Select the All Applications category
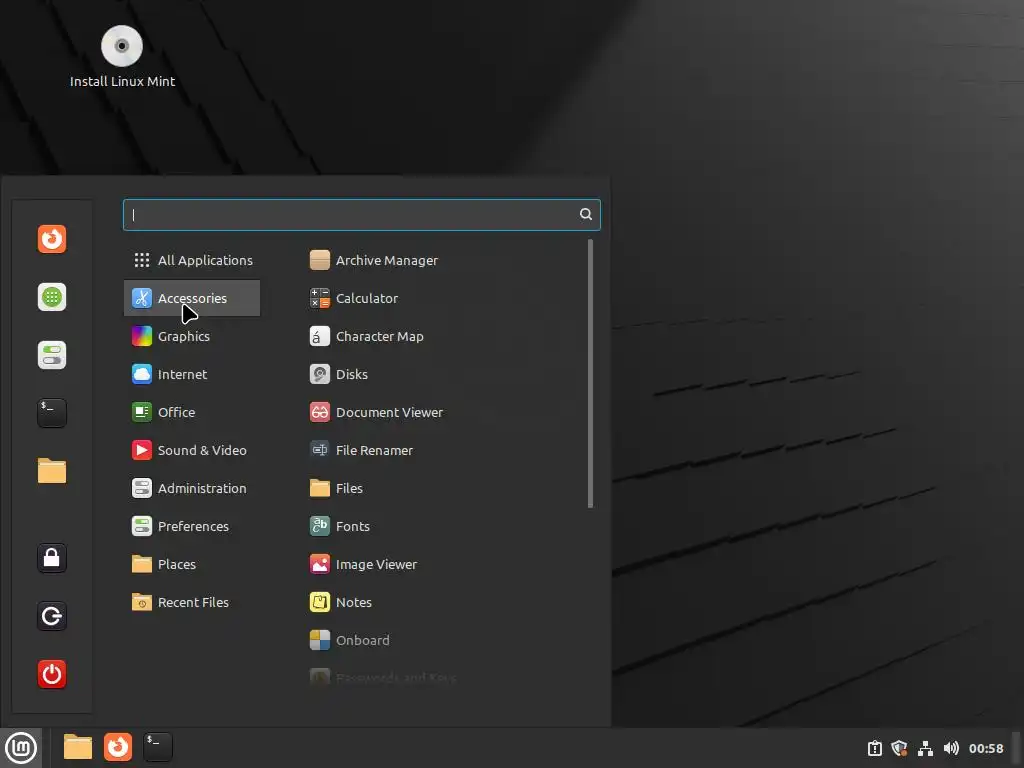 (x=192, y=261)
